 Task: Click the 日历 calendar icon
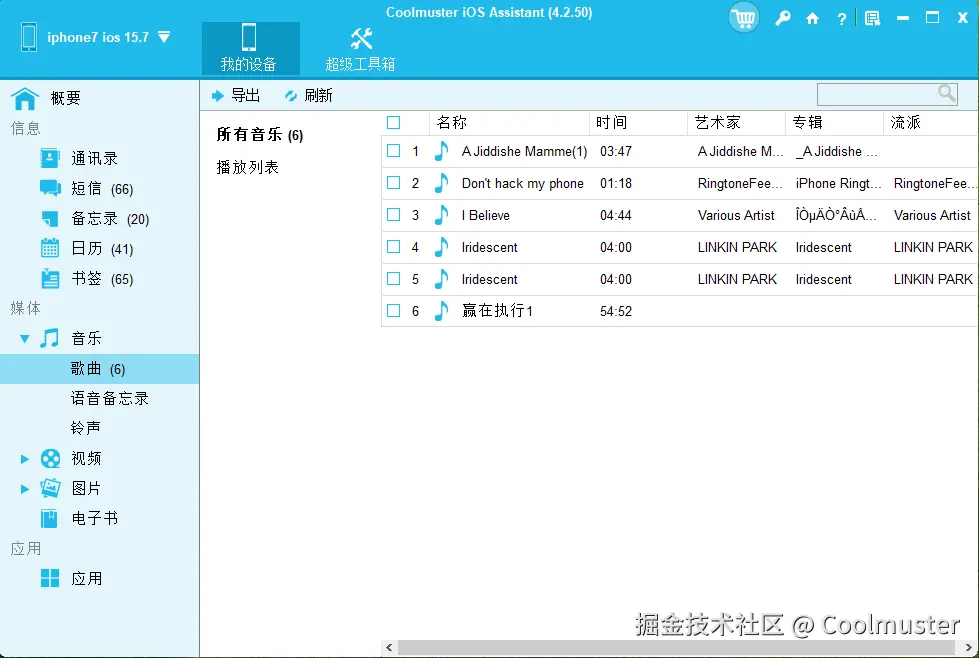click(x=52, y=248)
